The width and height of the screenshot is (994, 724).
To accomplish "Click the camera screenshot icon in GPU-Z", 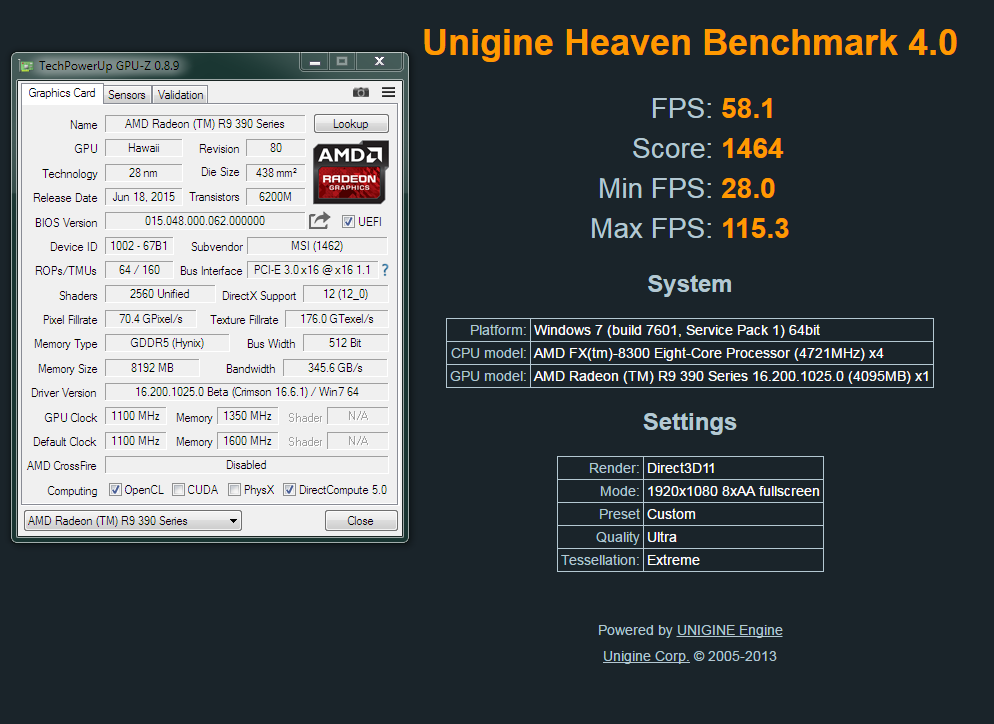I will pyautogui.click(x=361, y=93).
